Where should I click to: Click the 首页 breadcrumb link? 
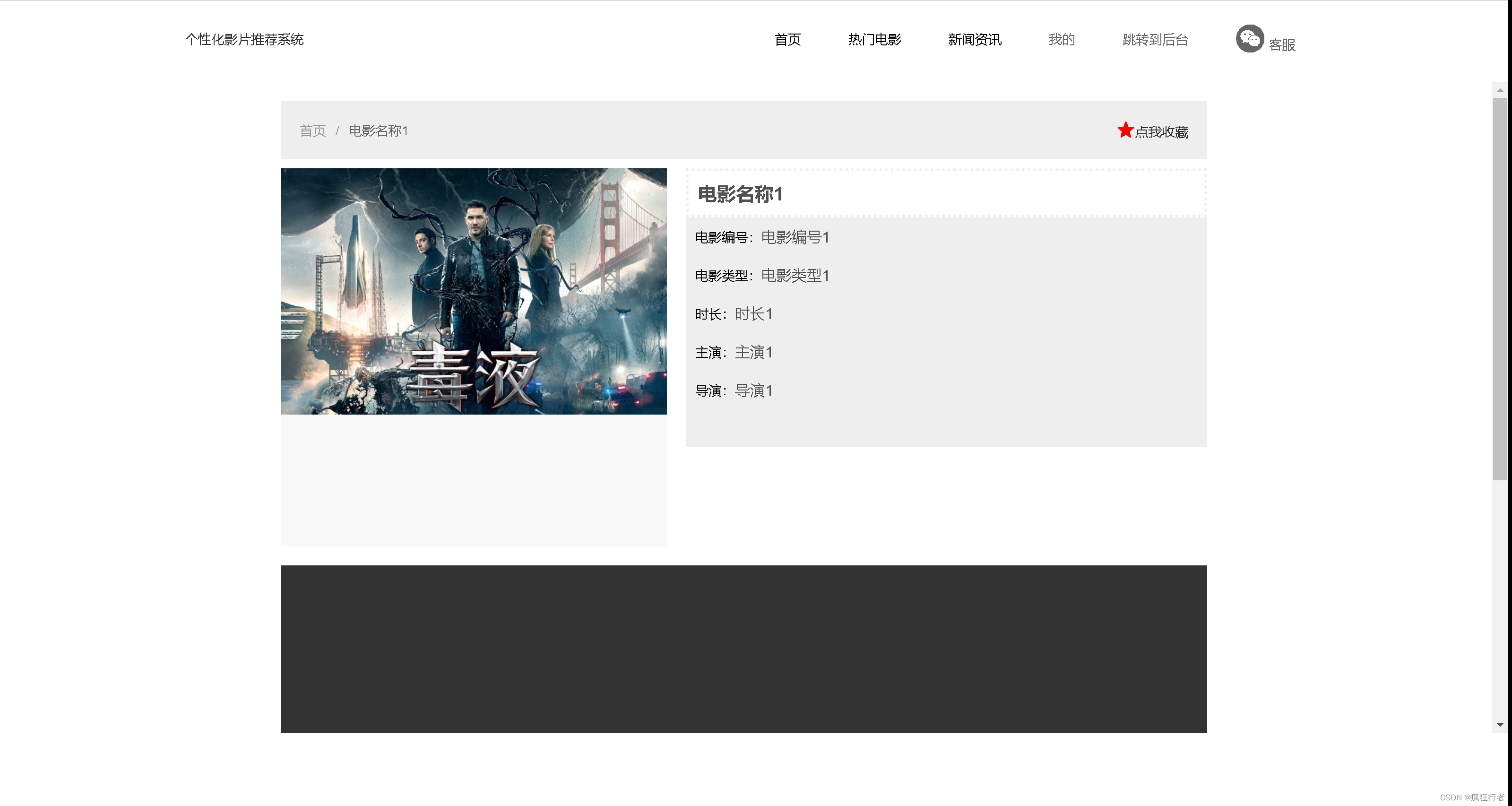[x=312, y=131]
